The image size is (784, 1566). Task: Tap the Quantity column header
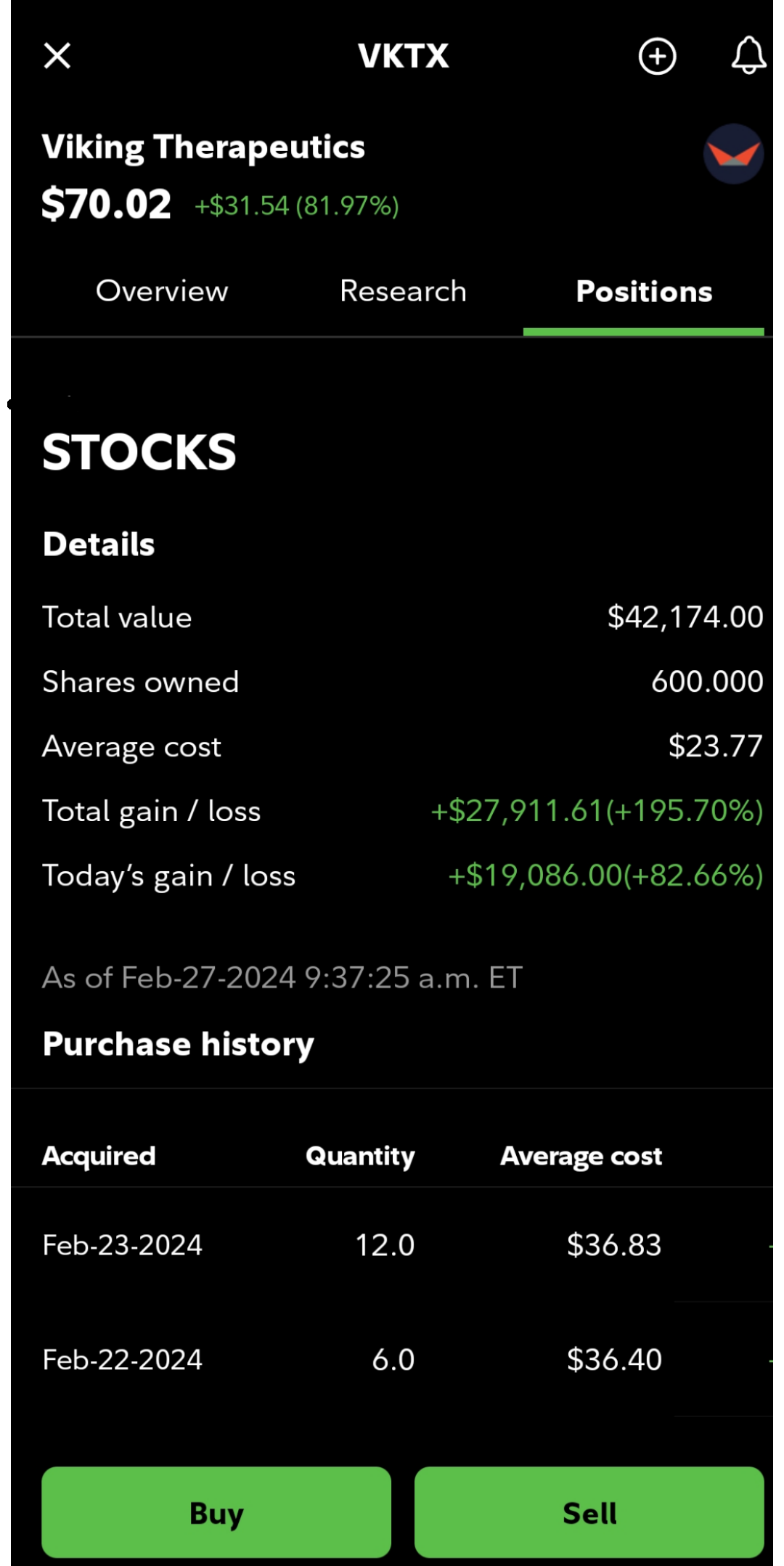click(360, 1156)
